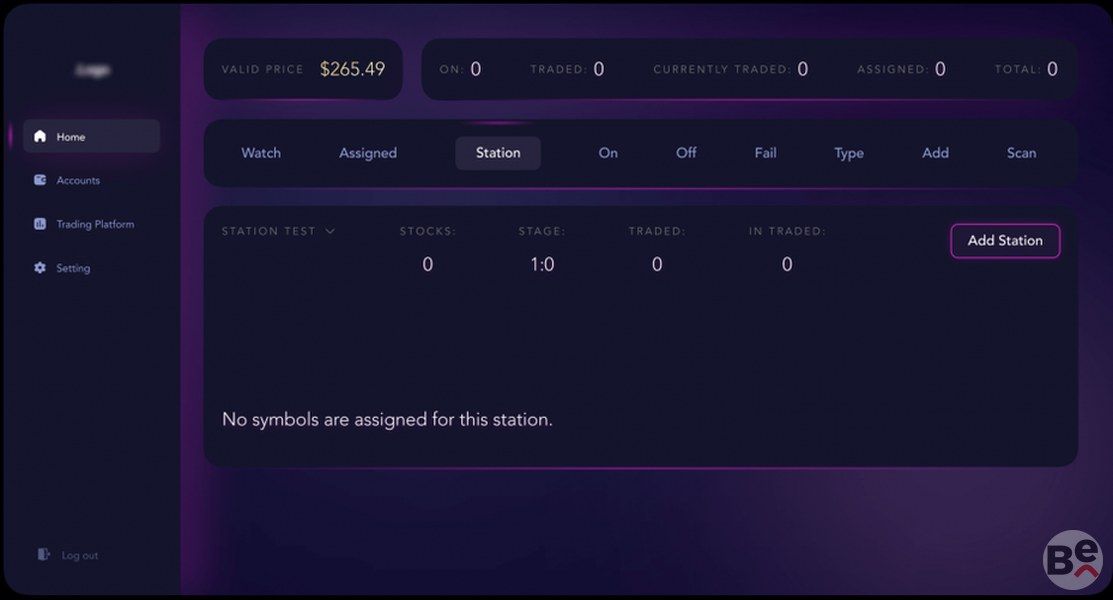
Task: Open the Type tab
Action: coord(849,153)
